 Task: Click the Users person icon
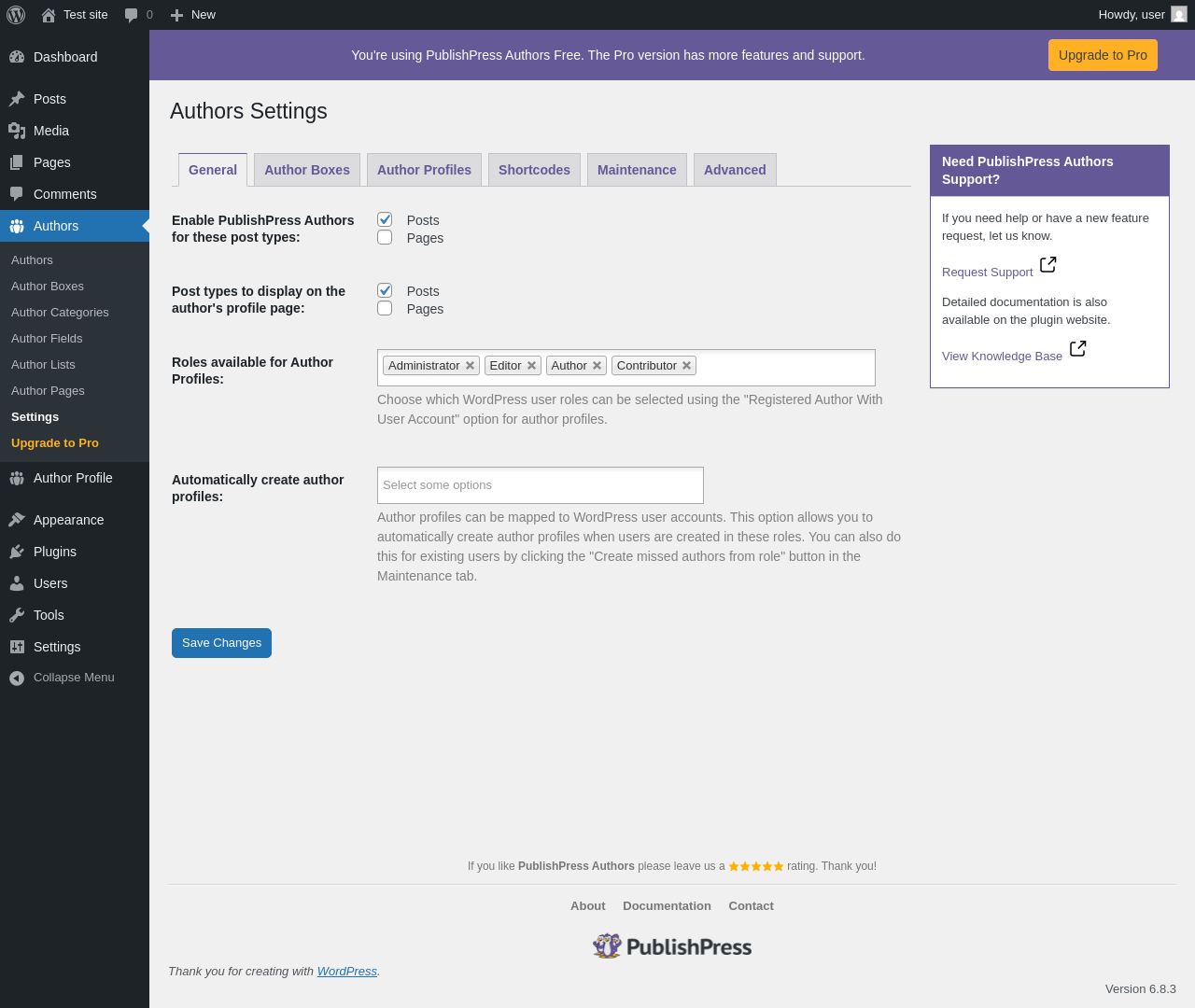(x=17, y=583)
